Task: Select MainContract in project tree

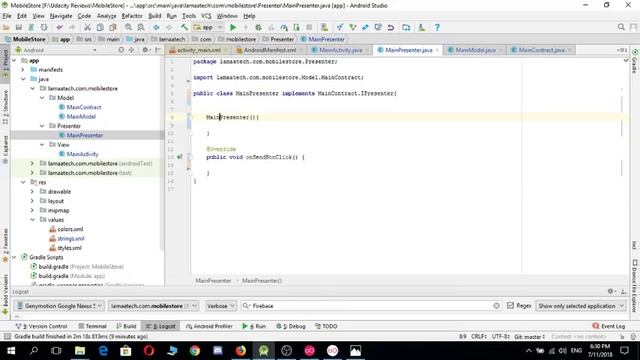Action: click(84, 107)
